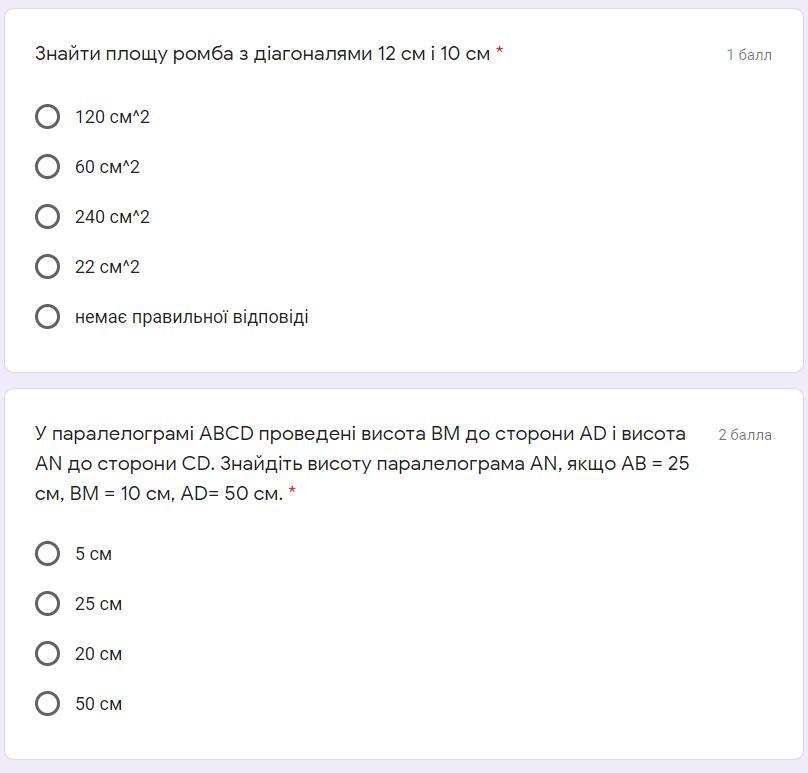Image resolution: width=808 pixels, height=773 pixels.
Task: Select radio for 'немає правильної відповіді'
Action: pyautogui.click(x=47, y=317)
